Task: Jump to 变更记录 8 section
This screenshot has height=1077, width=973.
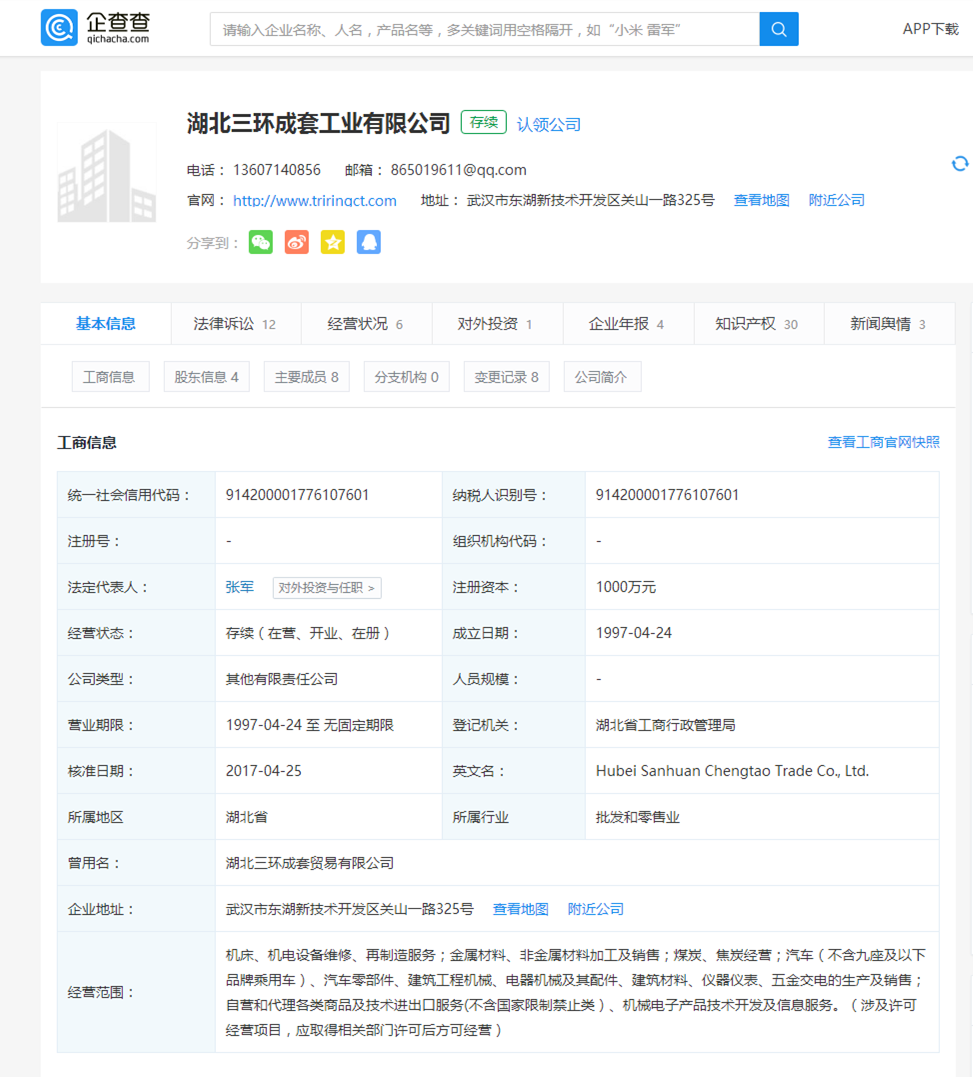Action: coord(506,377)
